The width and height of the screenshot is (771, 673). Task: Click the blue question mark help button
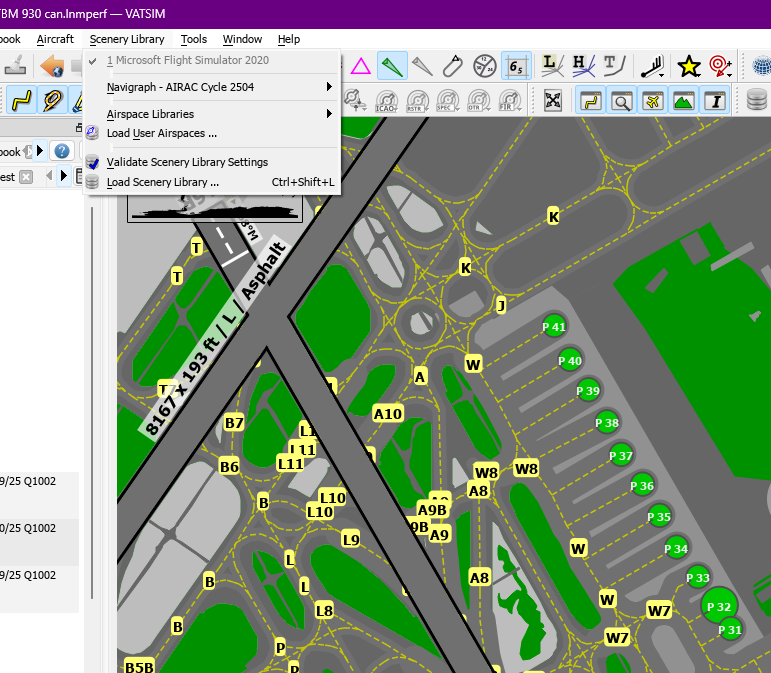61,151
